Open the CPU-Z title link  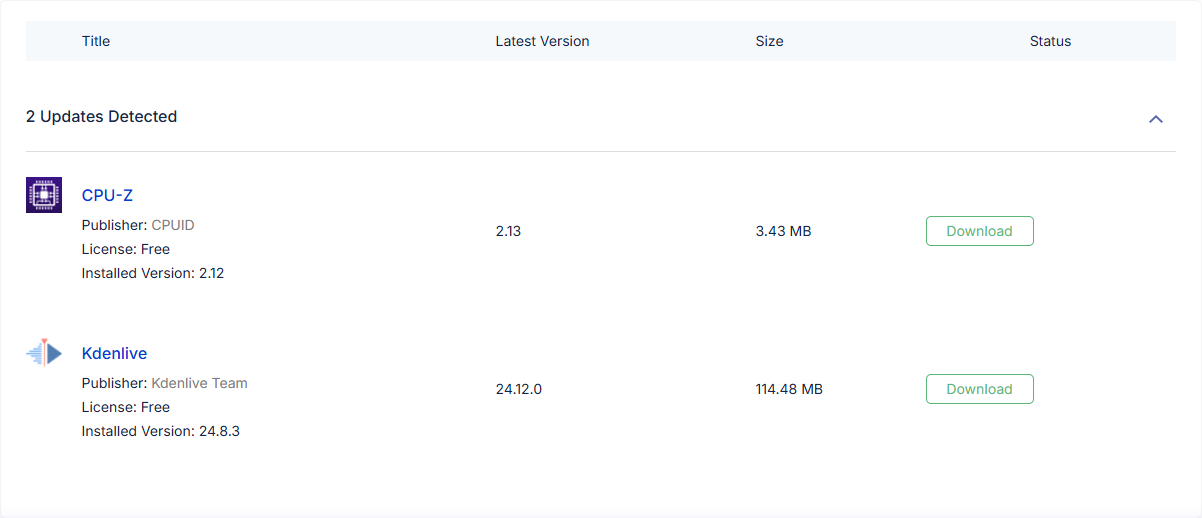107,195
